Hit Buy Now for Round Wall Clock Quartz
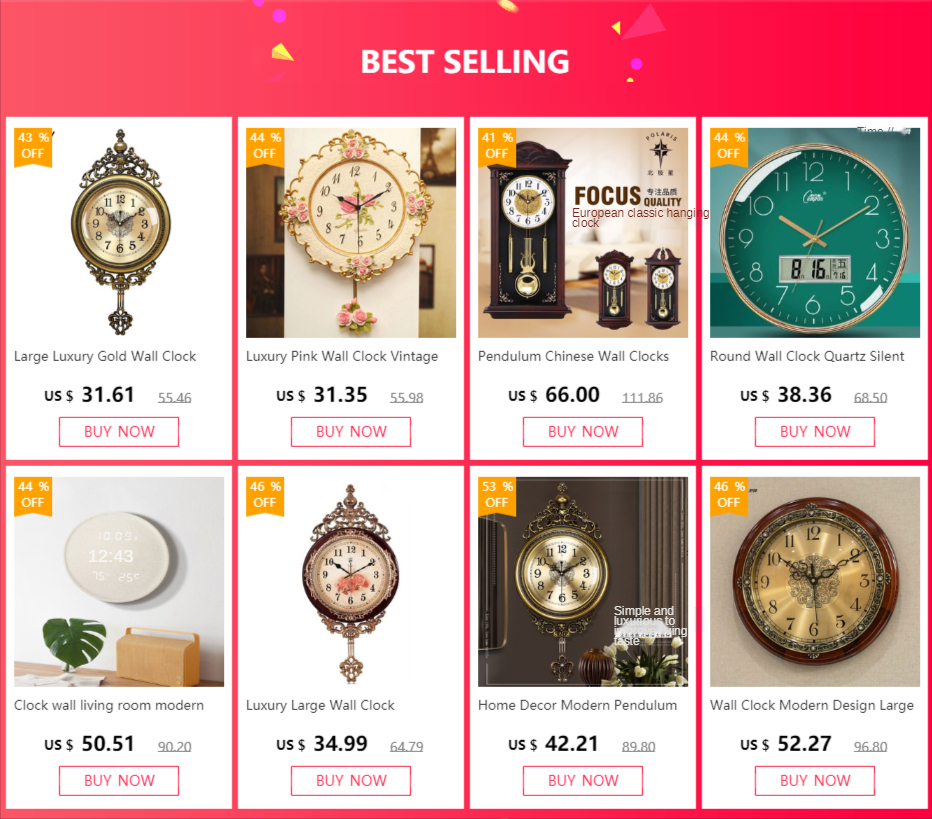 point(815,432)
